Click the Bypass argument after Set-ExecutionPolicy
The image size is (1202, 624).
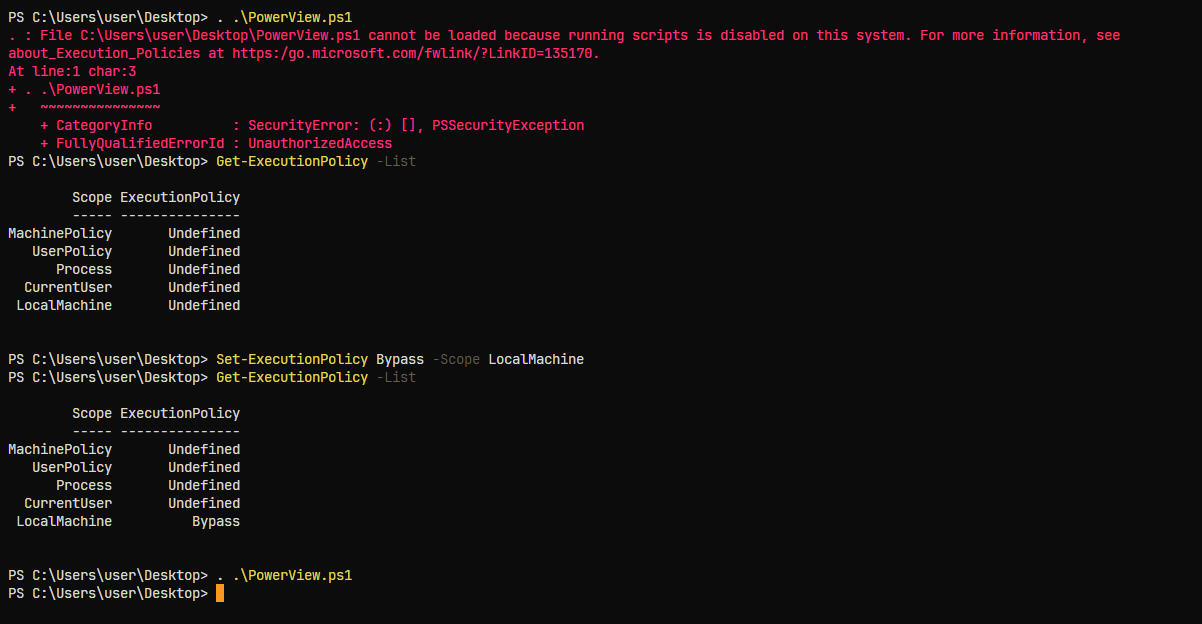[400, 359]
